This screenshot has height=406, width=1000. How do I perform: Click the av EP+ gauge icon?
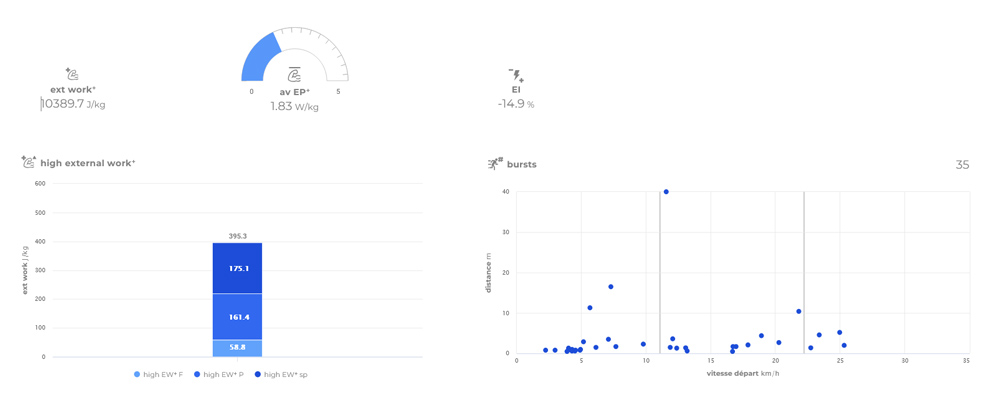click(295, 75)
